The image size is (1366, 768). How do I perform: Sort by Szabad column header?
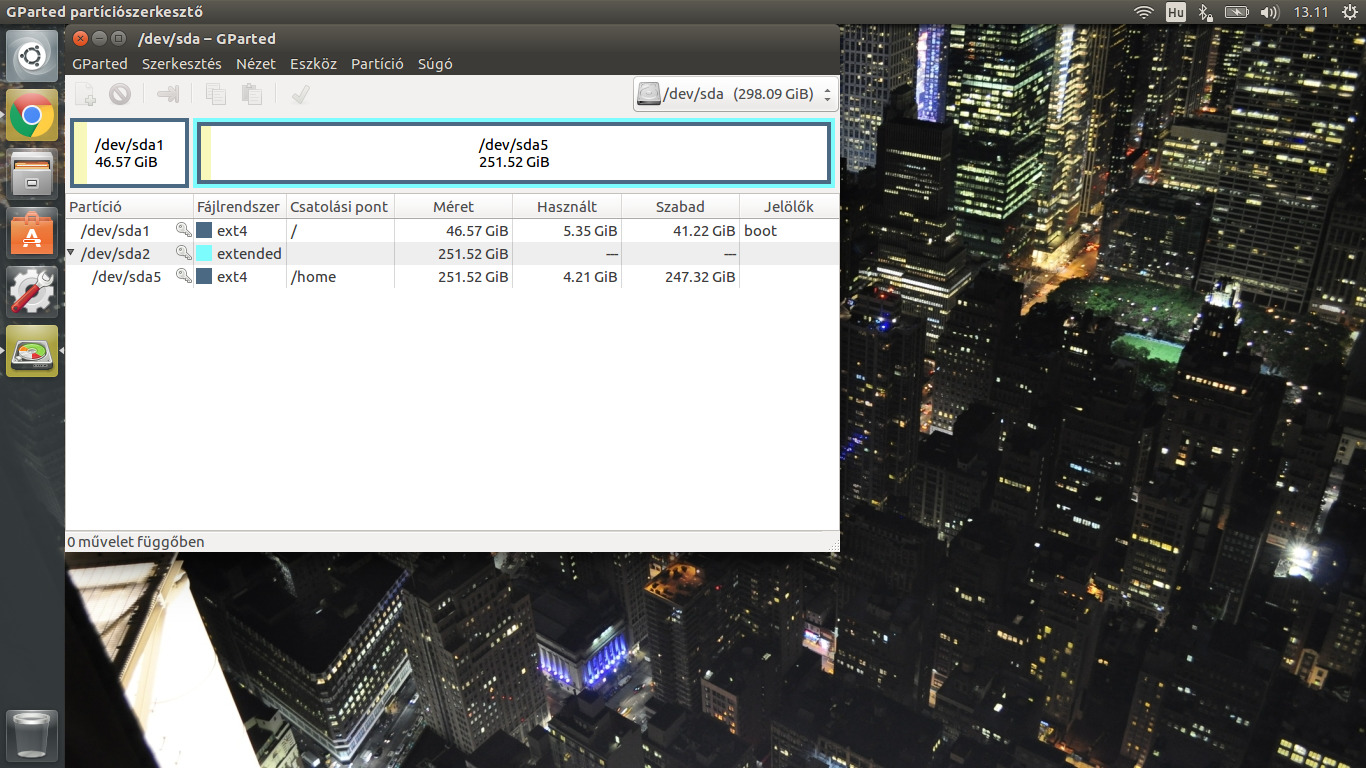(x=680, y=206)
